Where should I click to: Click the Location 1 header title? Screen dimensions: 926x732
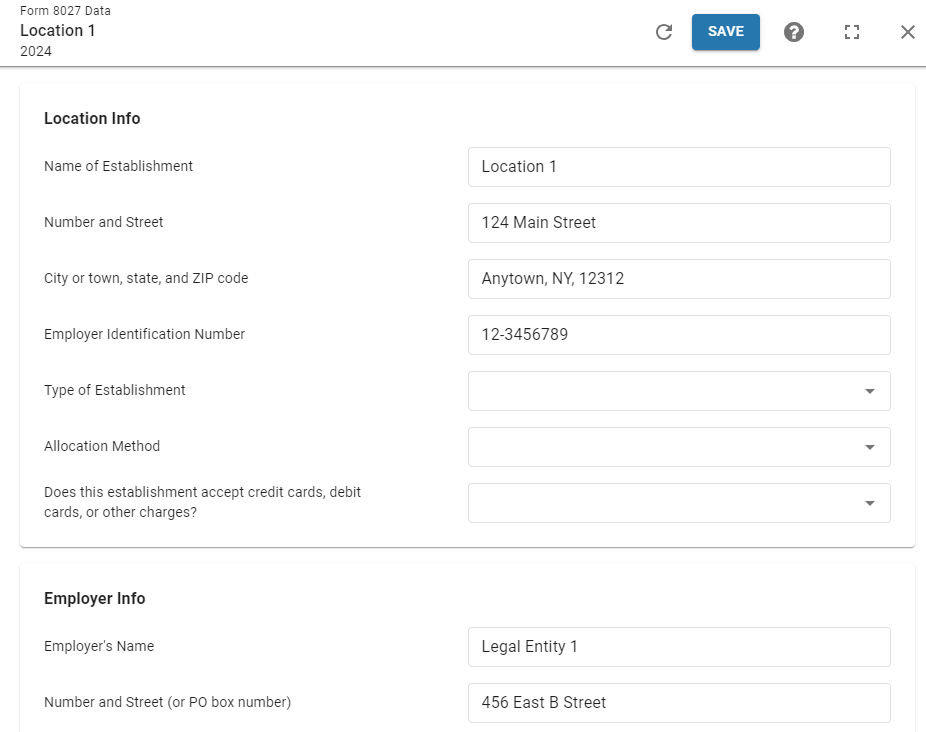point(58,31)
